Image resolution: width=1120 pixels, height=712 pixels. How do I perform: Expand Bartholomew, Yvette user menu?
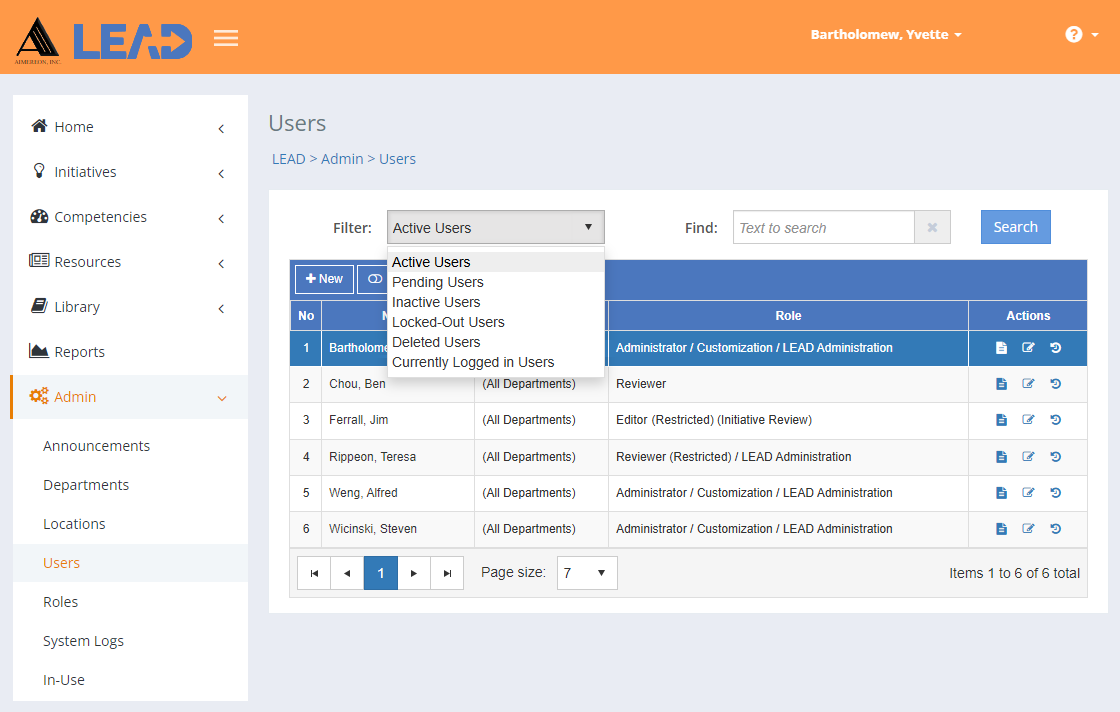(x=886, y=34)
